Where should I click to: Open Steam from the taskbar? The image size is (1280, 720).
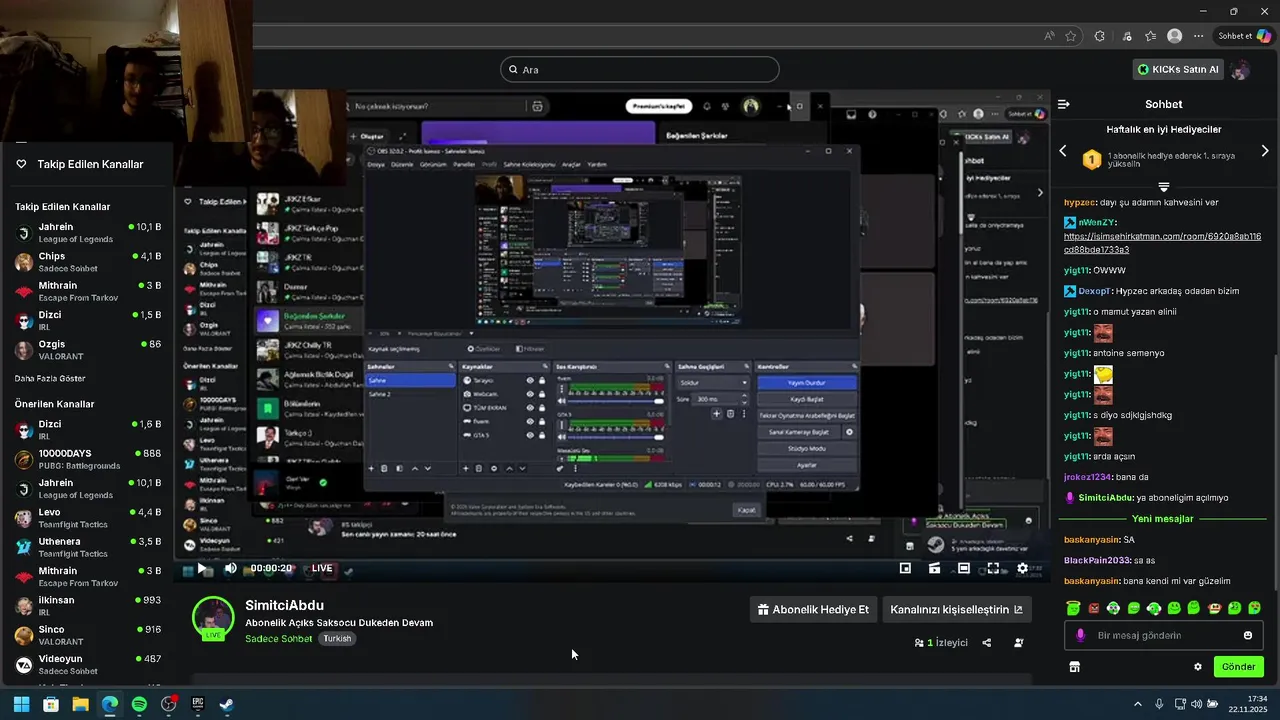click(x=227, y=704)
